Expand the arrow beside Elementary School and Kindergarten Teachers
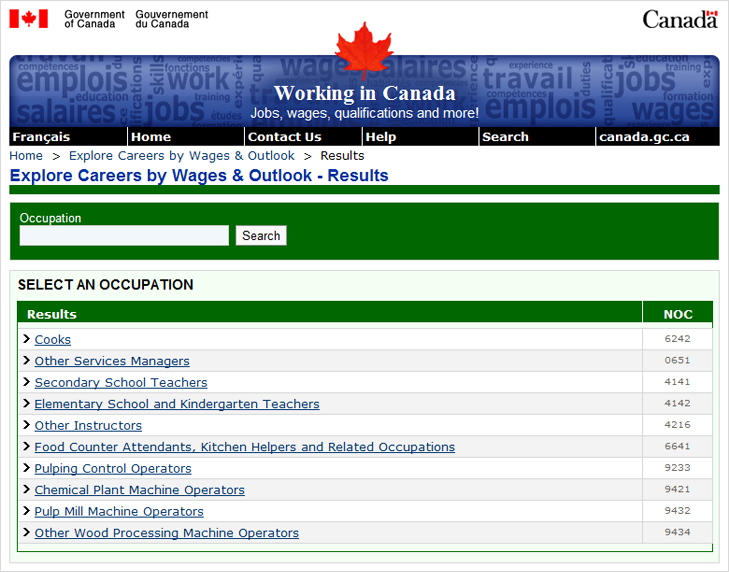Screen dimensions: 729x572 (27, 403)
